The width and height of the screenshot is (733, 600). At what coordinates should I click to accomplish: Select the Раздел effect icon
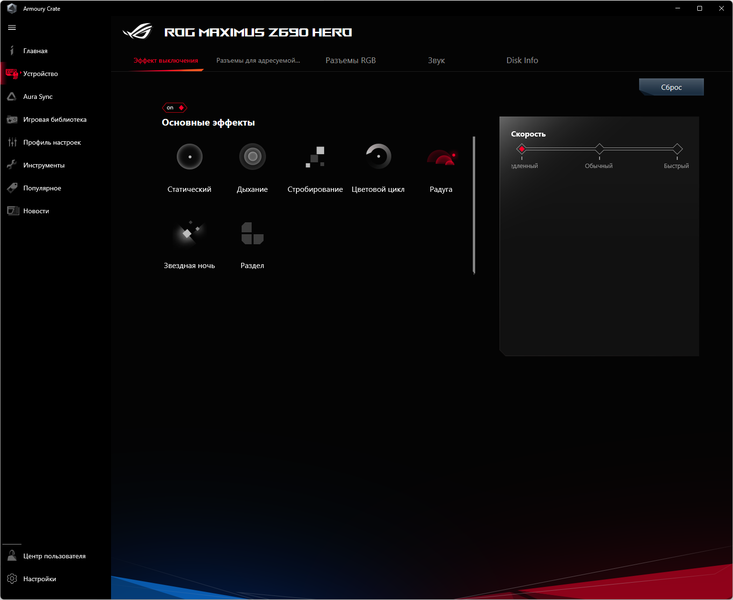pos(252,233)
